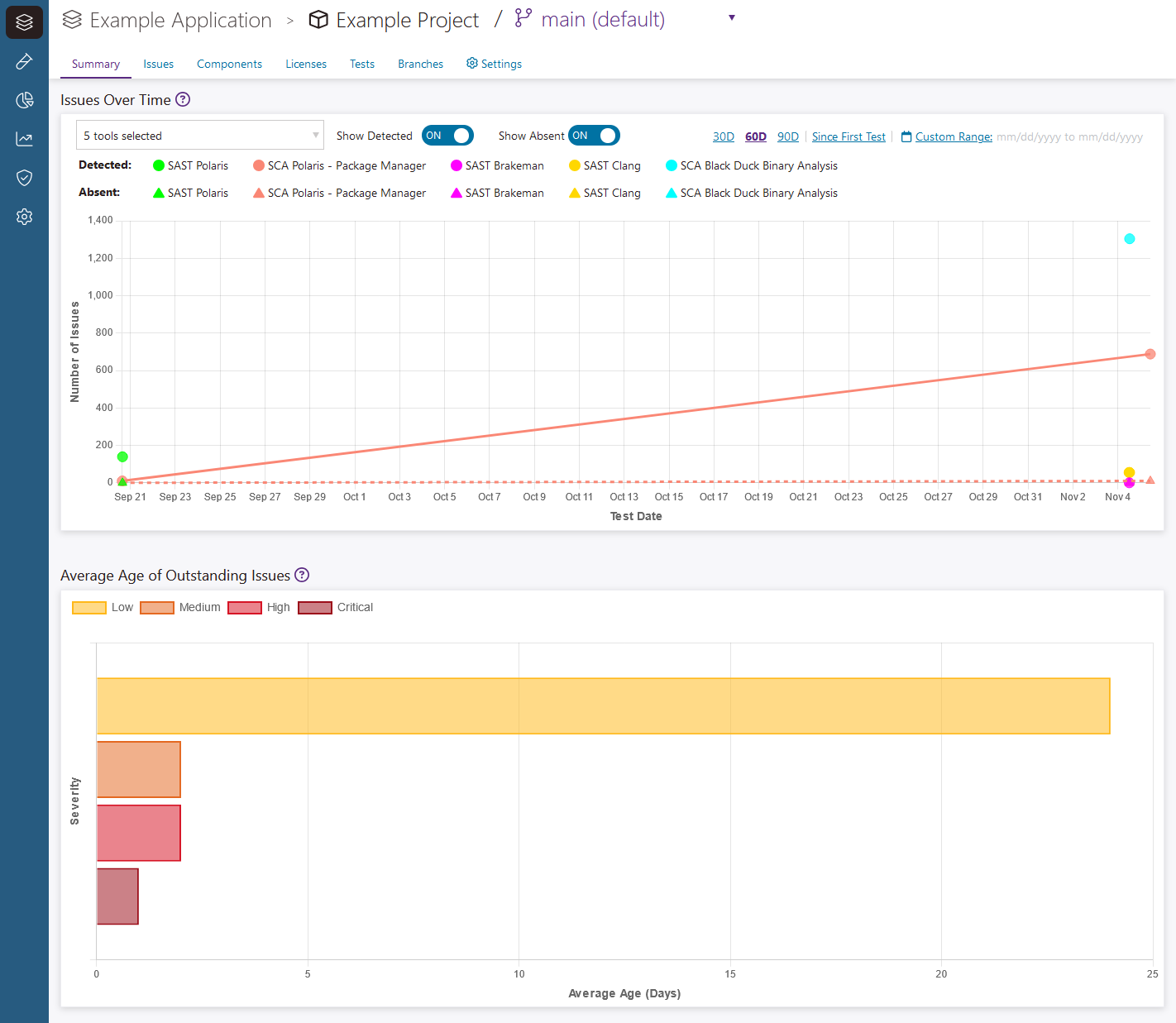Click the trend line chart sidebar icon

point(24,139)
